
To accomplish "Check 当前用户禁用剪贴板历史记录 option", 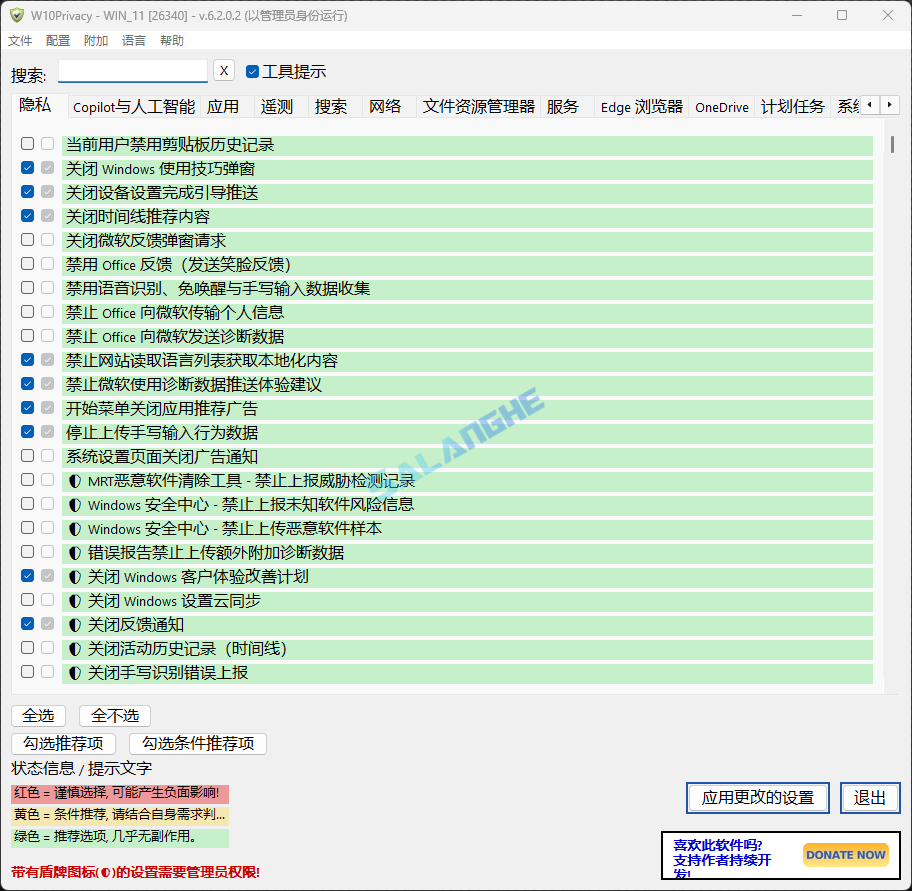I will 27,144.
